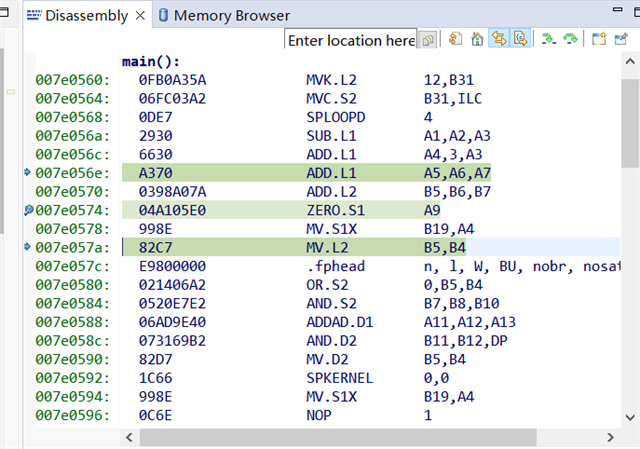Viewport: 640px width, 449px height.
Task: Click the vertical scrollbar up arrow
Action: coord(630,62)
